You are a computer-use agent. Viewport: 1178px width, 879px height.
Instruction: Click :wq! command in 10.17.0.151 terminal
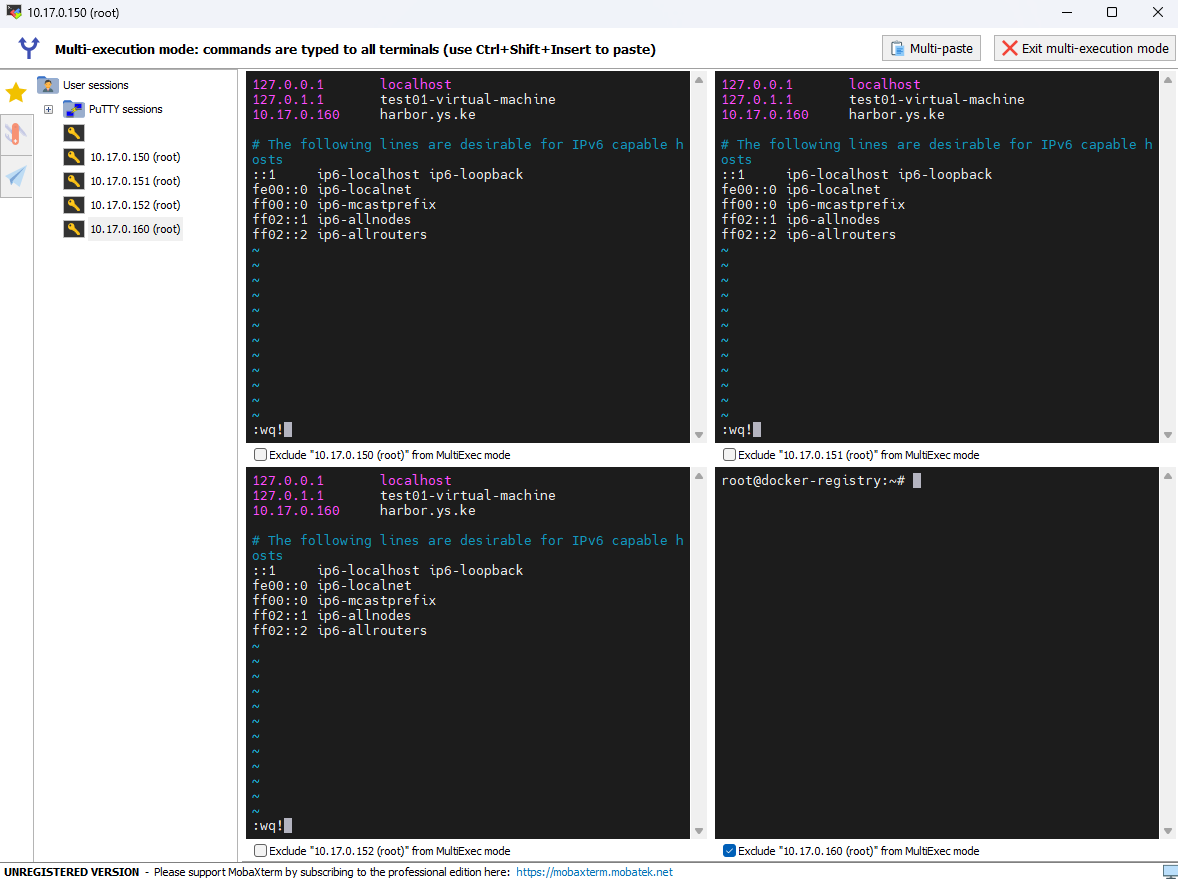[737, 430]
